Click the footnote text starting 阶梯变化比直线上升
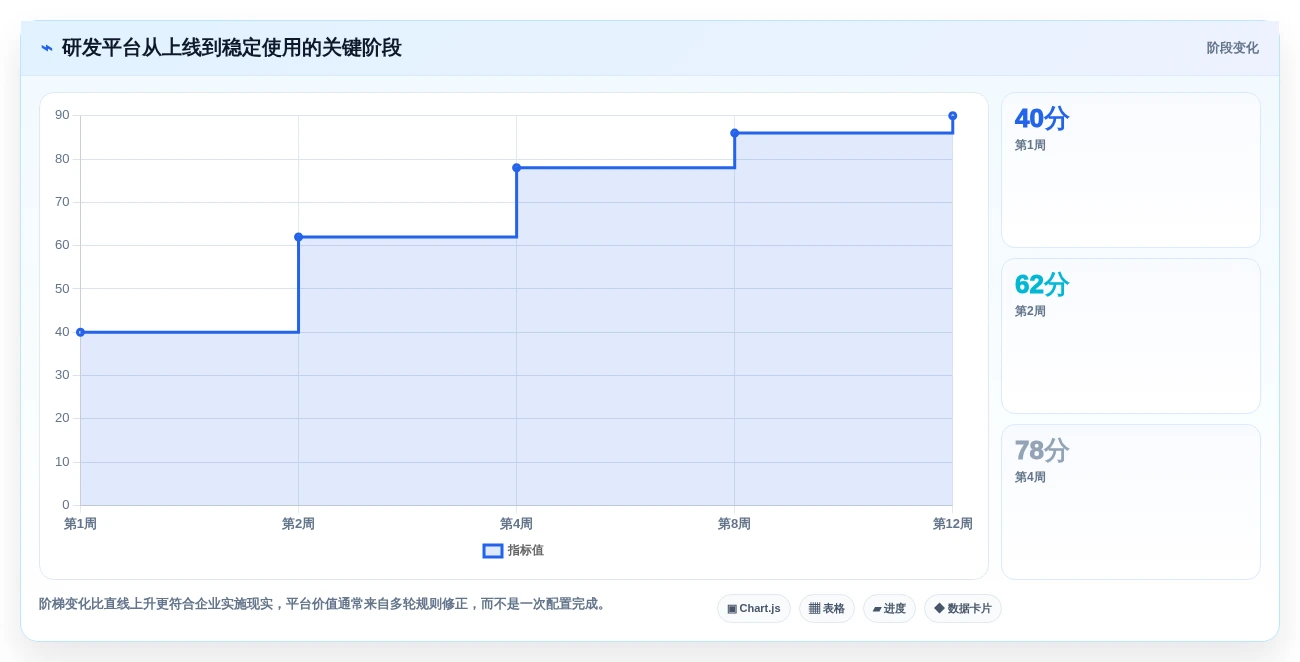Viewport: 1300px width, 662px height. tap(324, 604)
